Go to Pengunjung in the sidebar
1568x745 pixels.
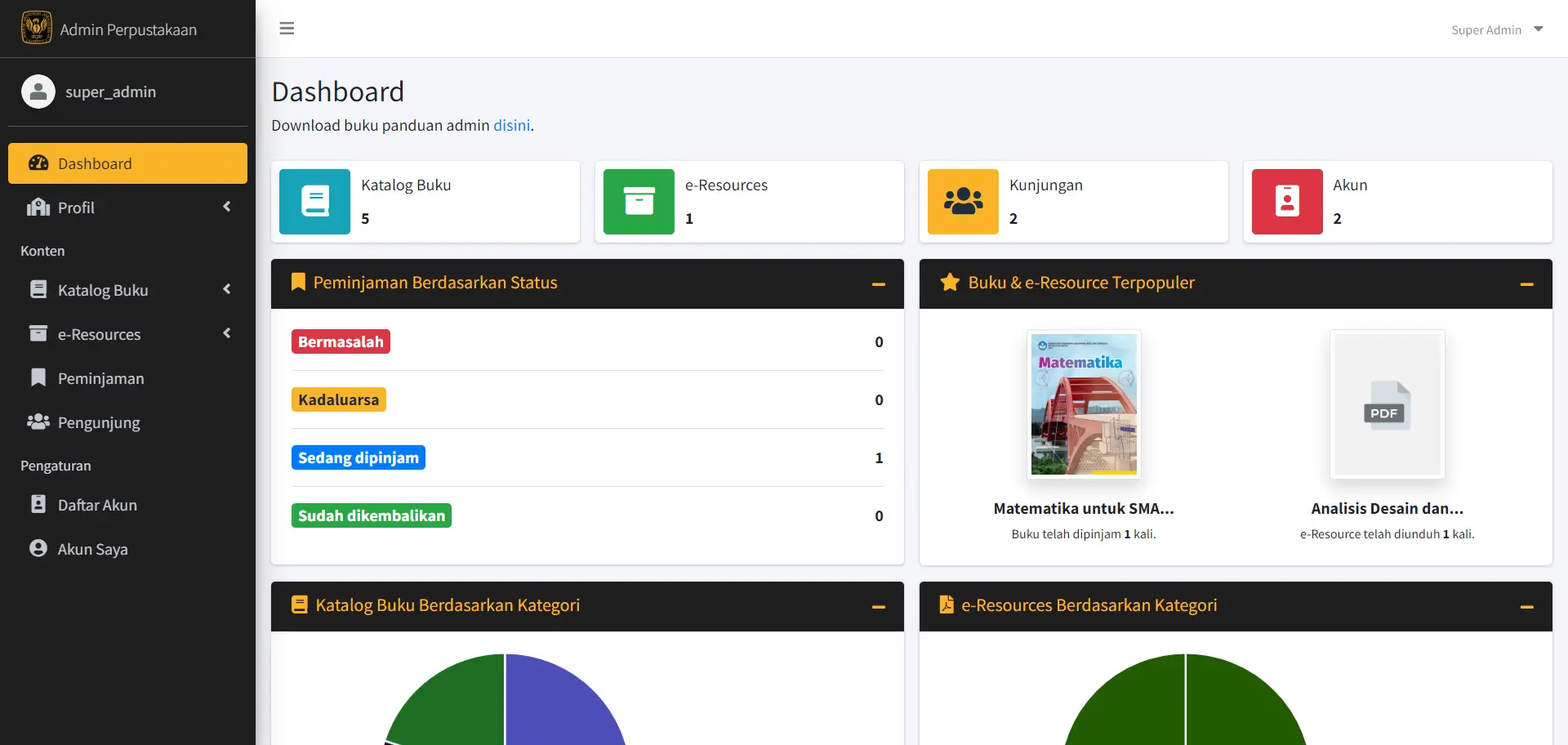99,422
